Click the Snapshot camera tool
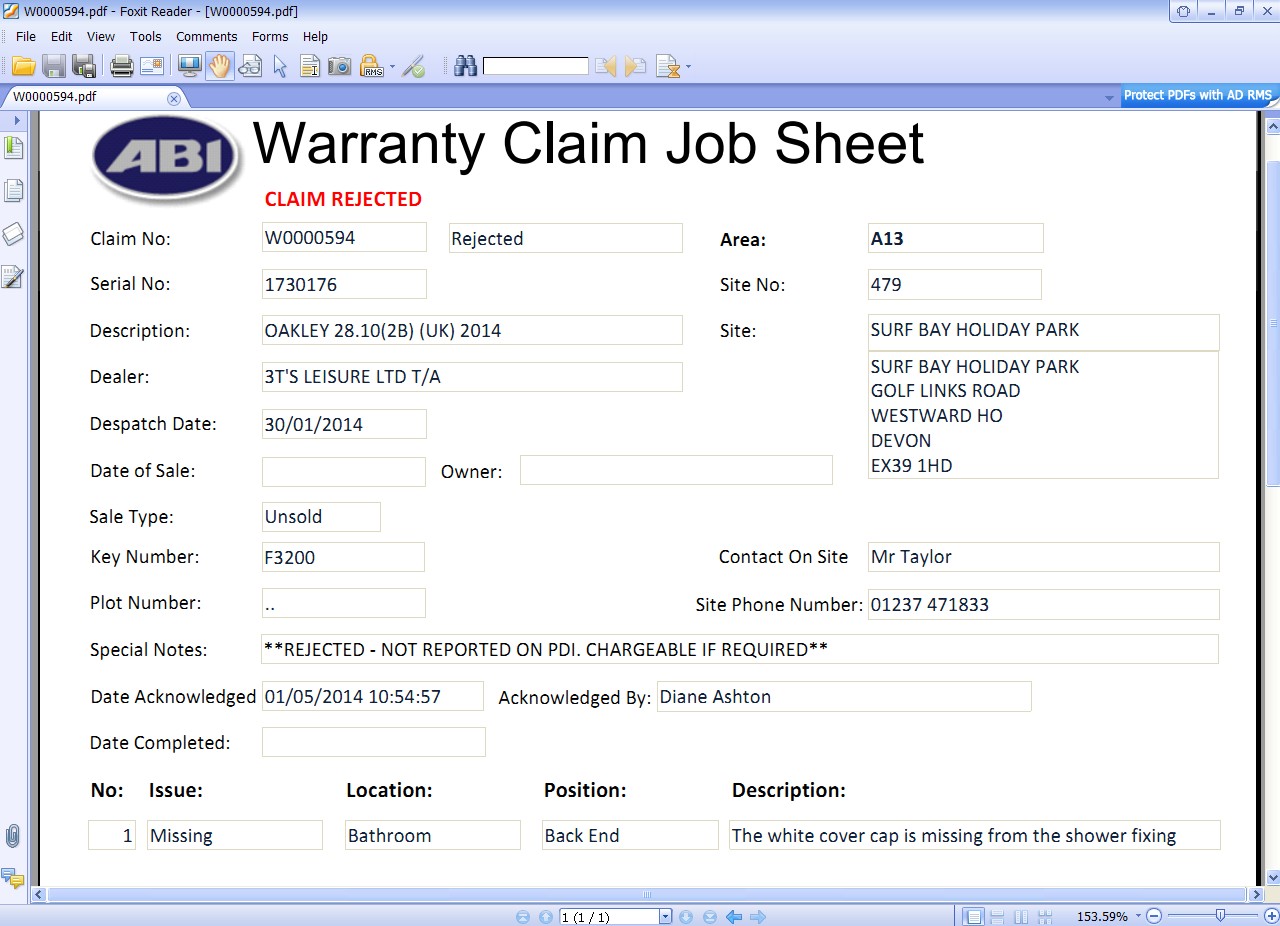 point(340,67)
